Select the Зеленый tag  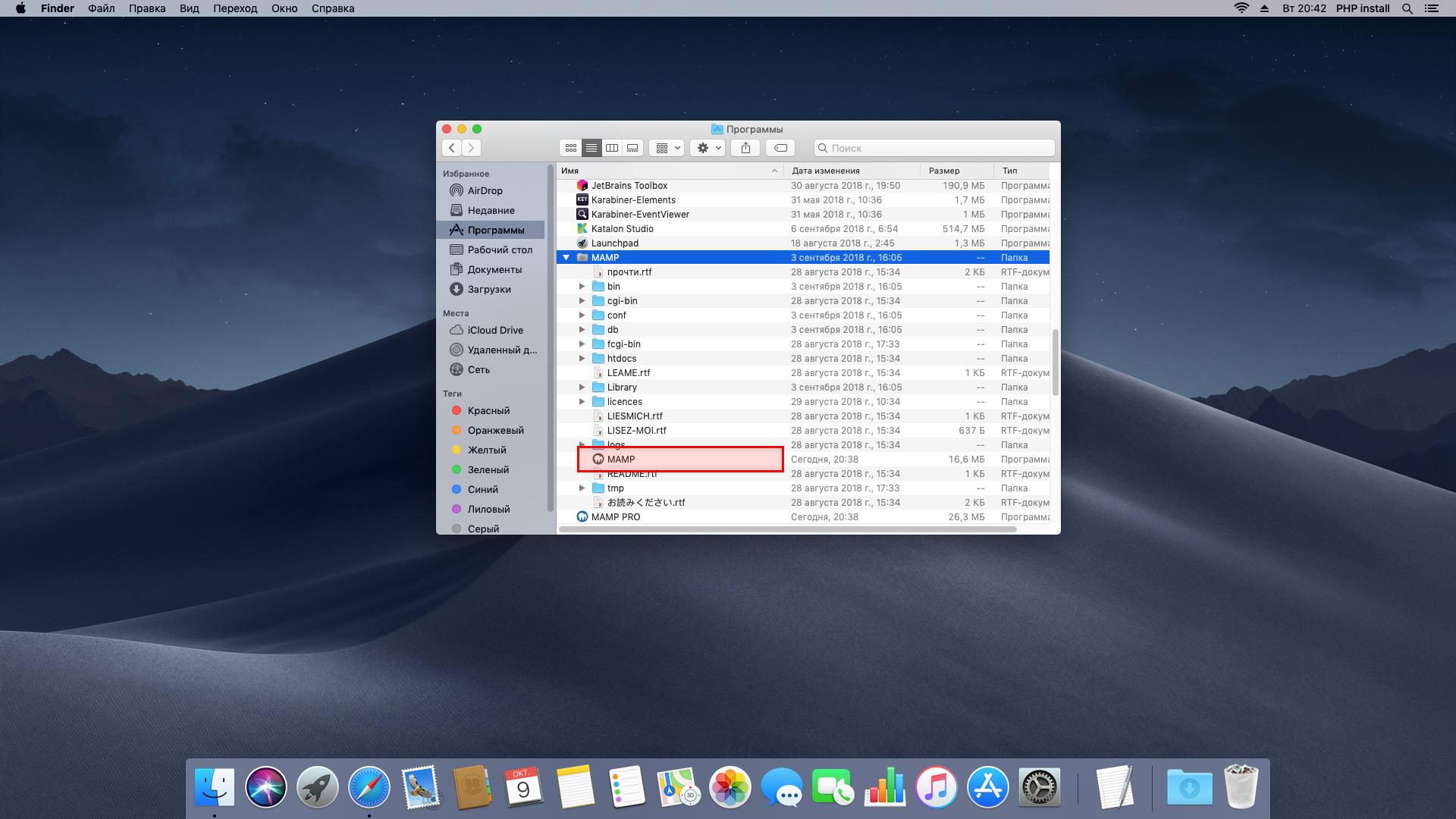(x=491, y=470)
